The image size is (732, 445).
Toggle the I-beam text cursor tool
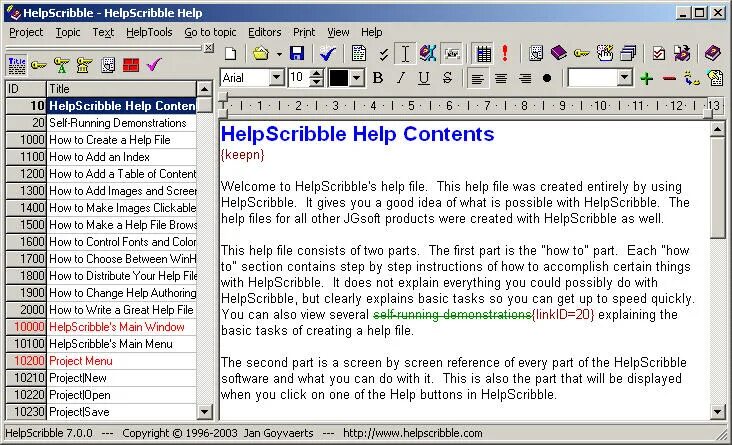(x=405, y=53)
